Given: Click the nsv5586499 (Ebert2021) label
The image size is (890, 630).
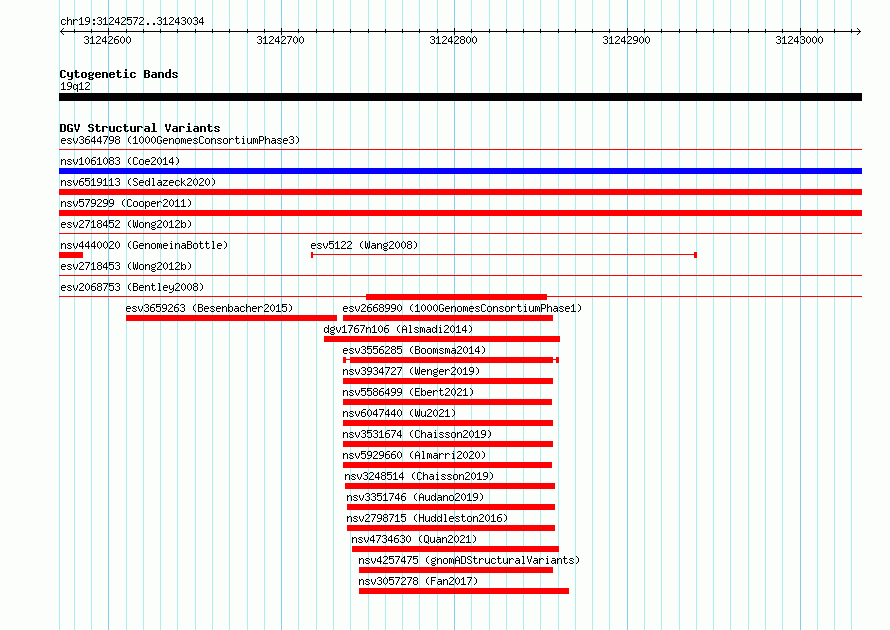Looking at the screenshot, I should tap(408, 392).
